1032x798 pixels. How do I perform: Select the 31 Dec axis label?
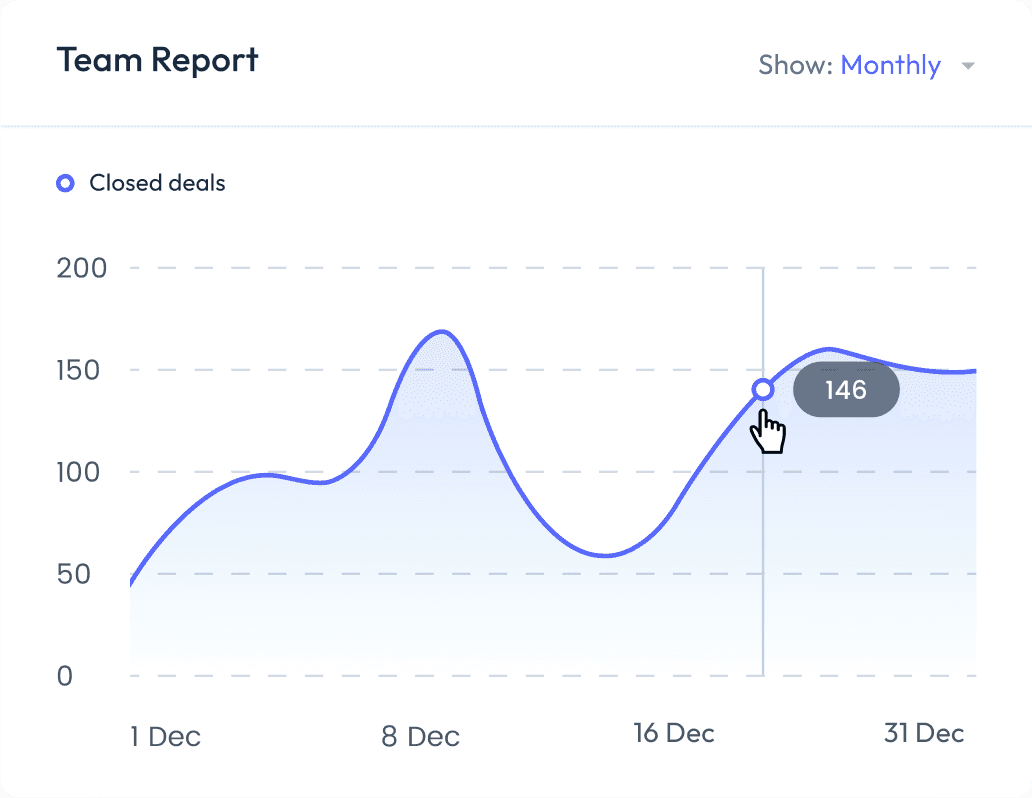pos(924,733)
